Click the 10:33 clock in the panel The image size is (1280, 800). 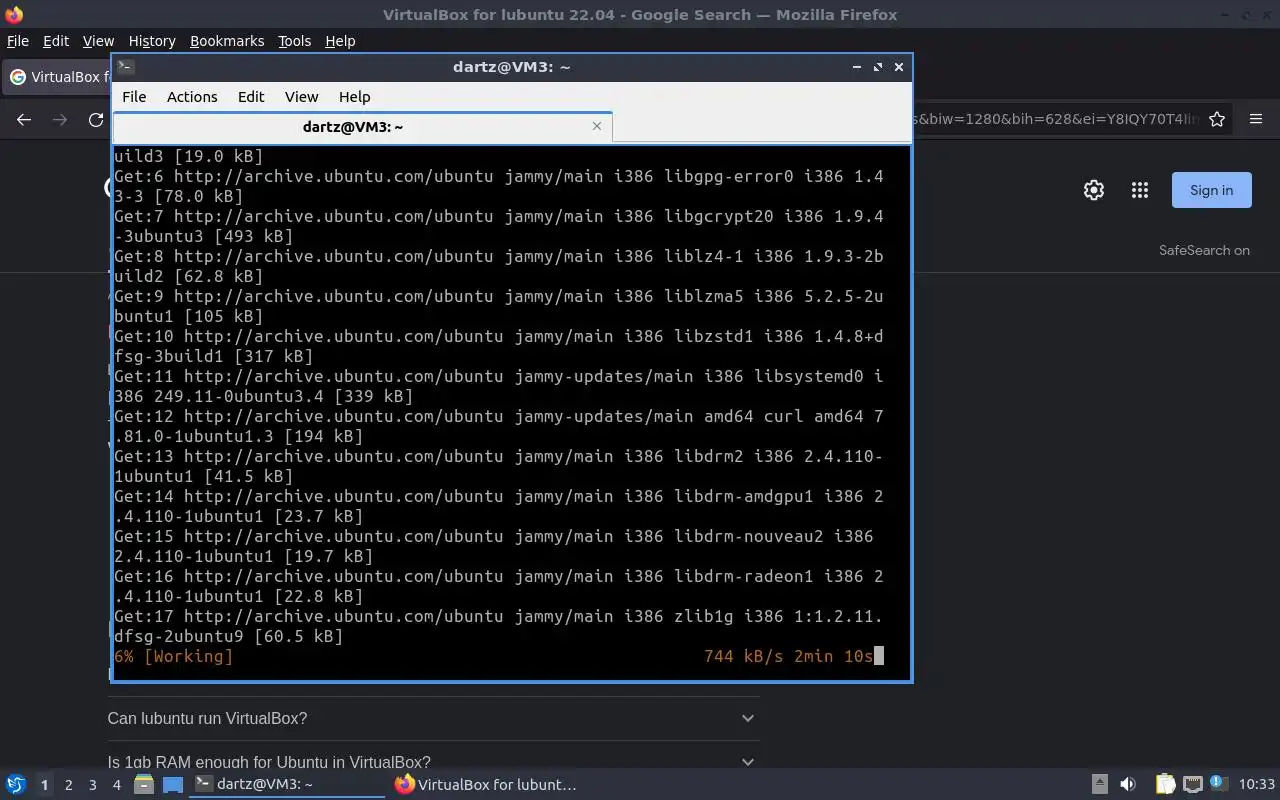(1256, 785)
